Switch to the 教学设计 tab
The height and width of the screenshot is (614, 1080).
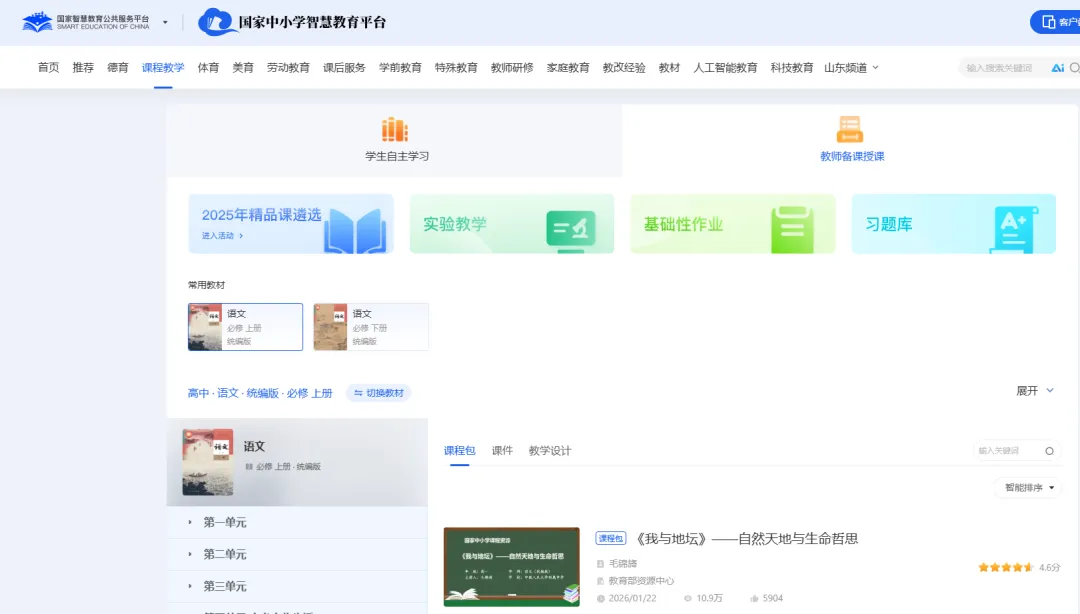550,451
